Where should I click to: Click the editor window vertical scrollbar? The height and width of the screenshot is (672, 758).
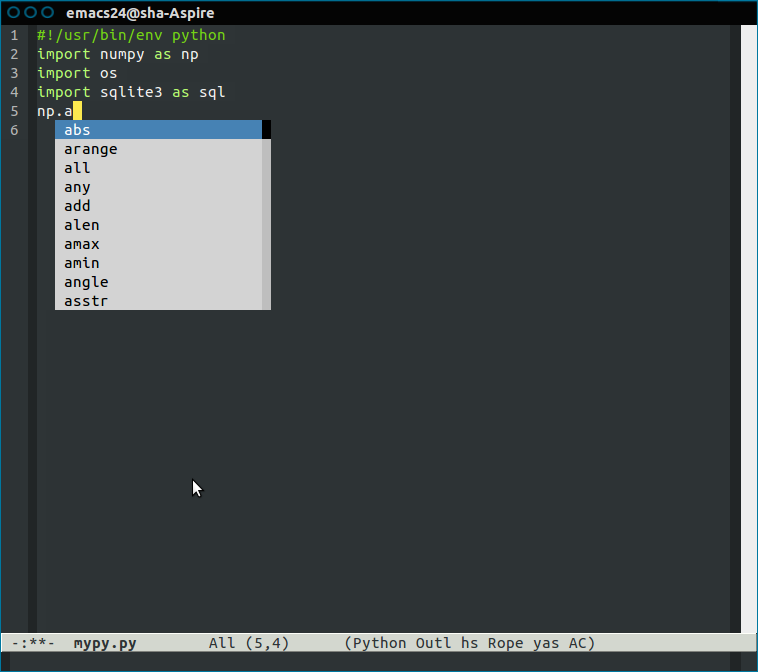pyautogui.click(x=749, y=329)
